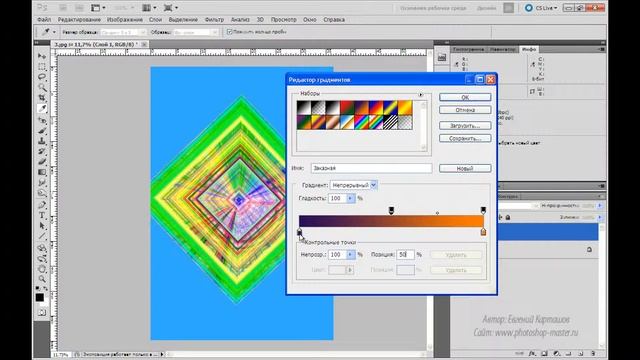Image resolution: width=640 pixels, height=360 pixels.
Task: Select the Eyedropper tool in toolbox
Action: coord(42,109)
